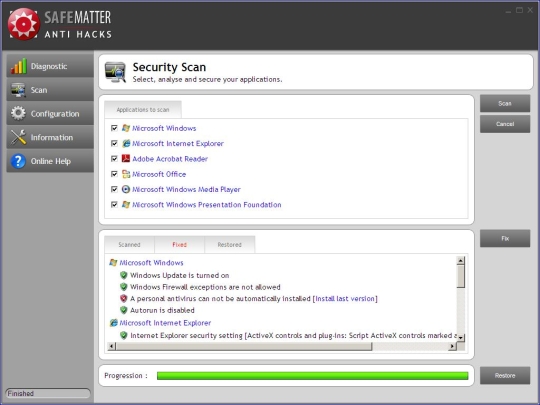The height and width of the screenshot is (405, 540).
Task: Click the Security Scan title text
Action: click(169, 67)
